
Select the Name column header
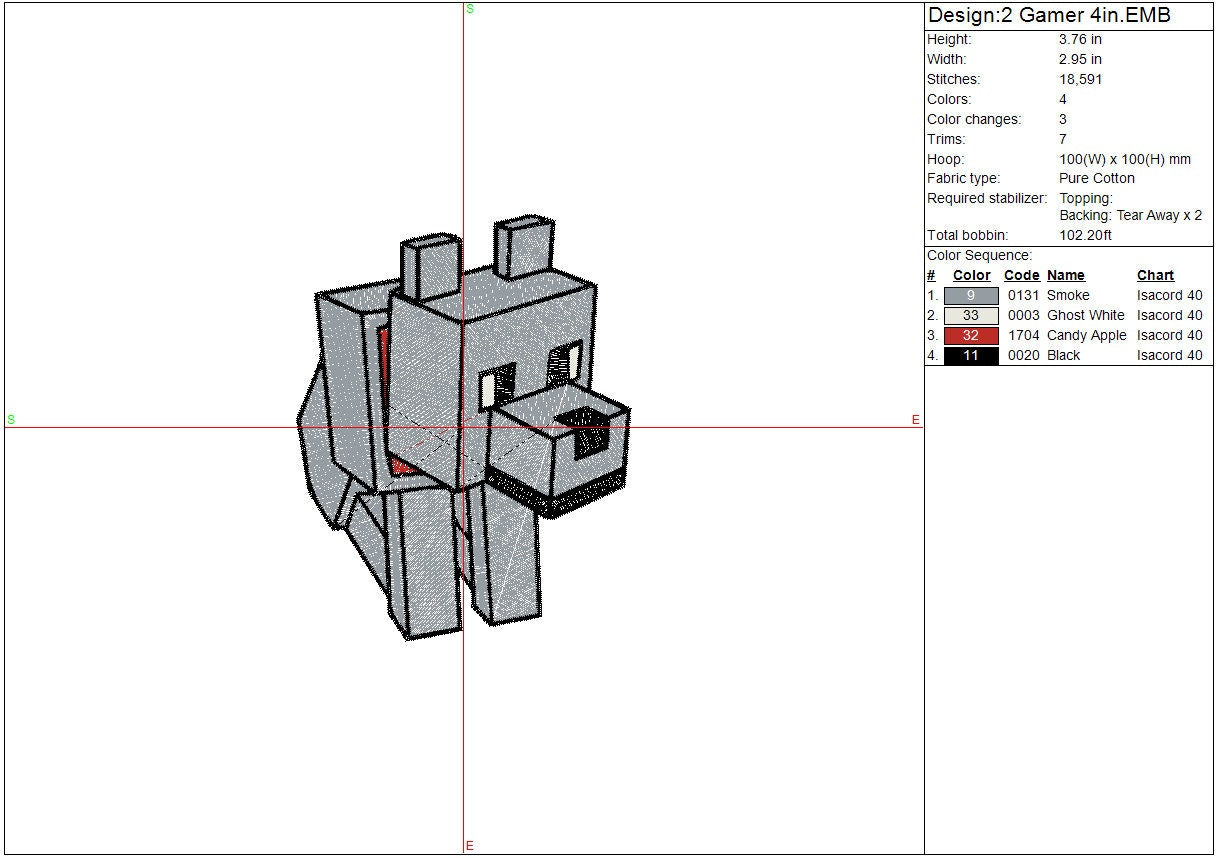pyautogui.click(x=1065, y=276)
